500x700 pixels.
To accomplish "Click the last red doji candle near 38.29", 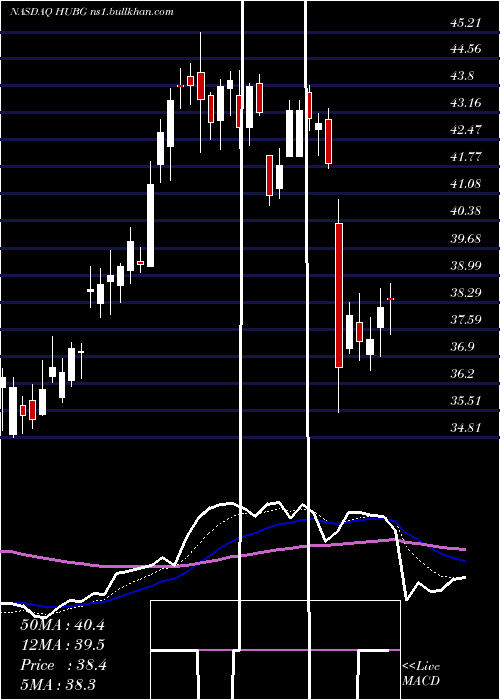I will click(x=391, y=299).
